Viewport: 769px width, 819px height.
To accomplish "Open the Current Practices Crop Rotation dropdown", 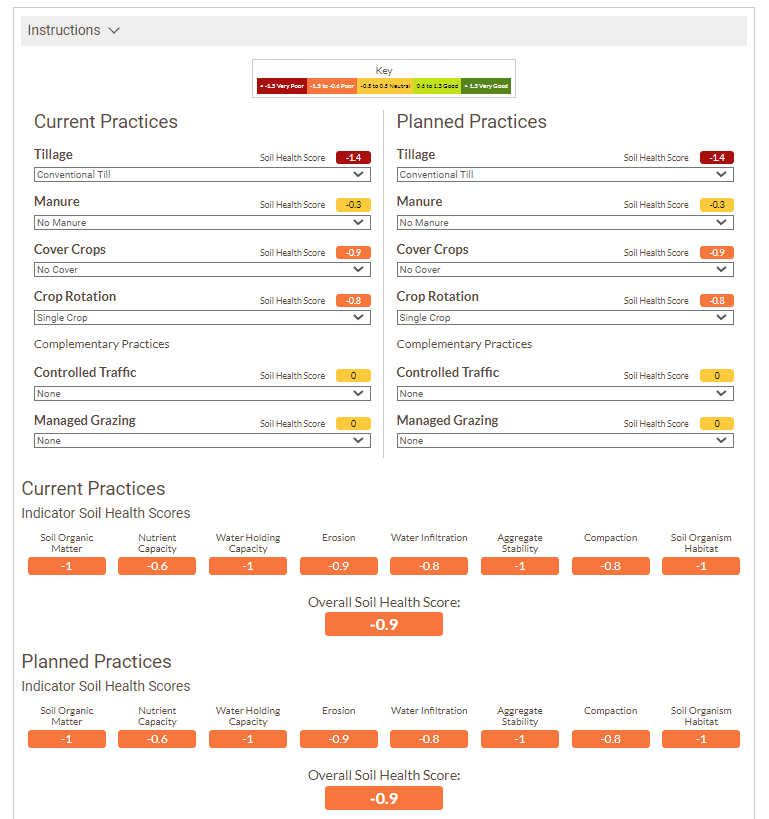I will click(202, 318).
